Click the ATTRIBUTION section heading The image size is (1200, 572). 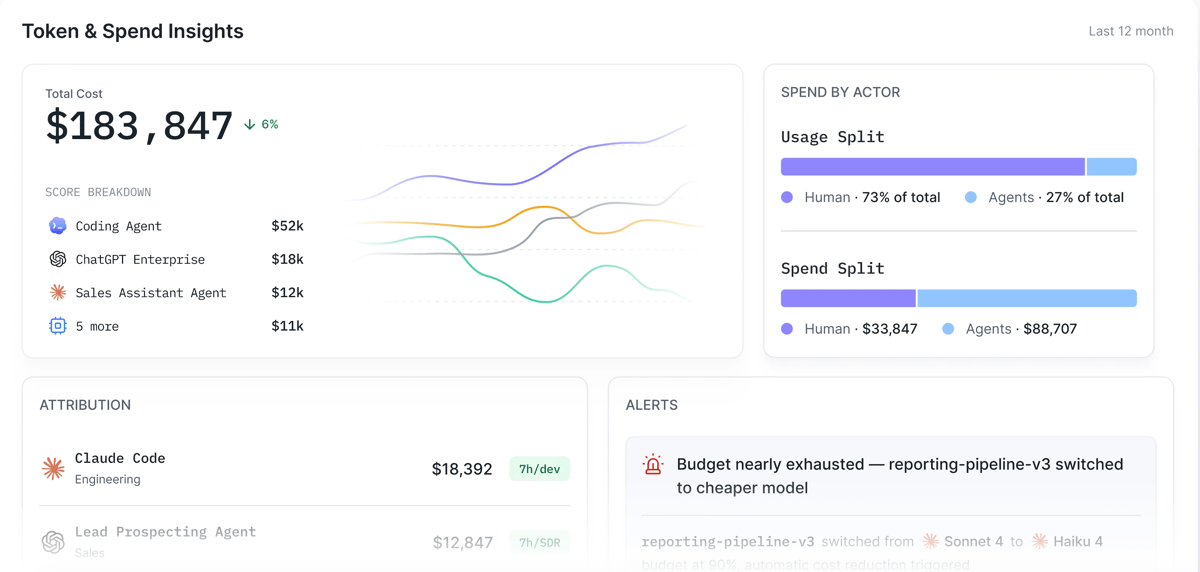click(x=85, y=405)
